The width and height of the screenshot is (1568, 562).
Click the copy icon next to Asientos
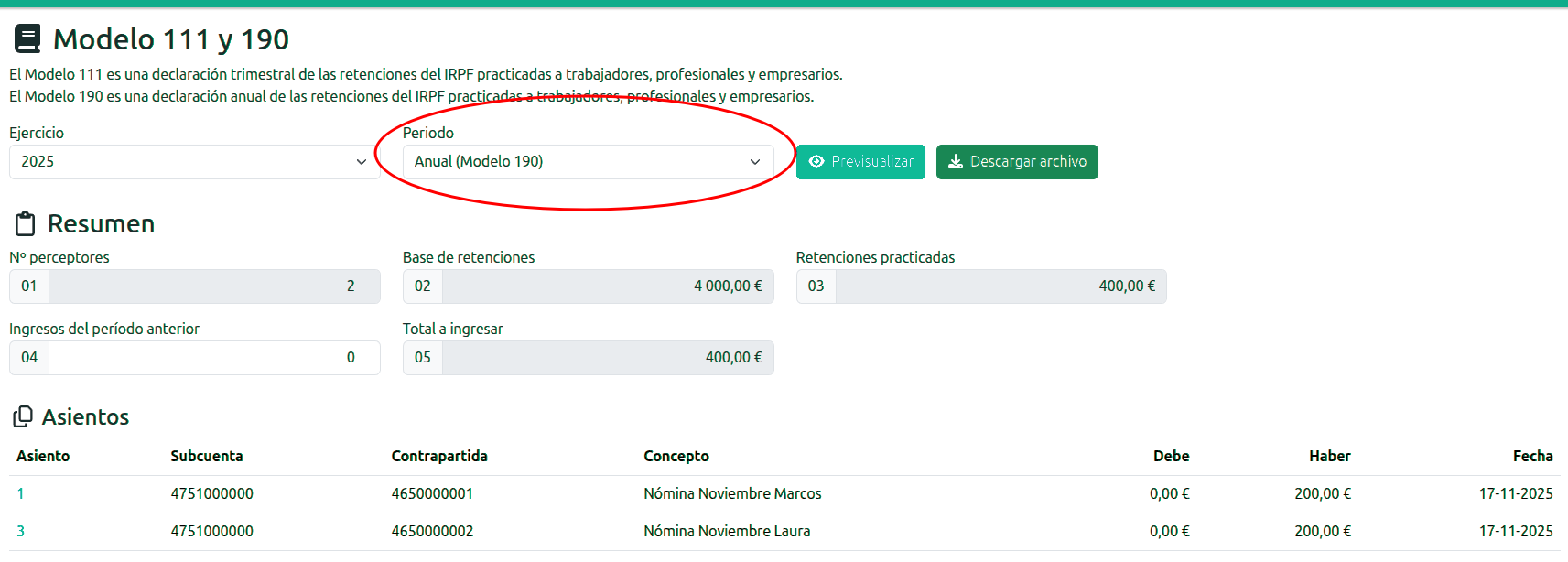pos(23,417)
